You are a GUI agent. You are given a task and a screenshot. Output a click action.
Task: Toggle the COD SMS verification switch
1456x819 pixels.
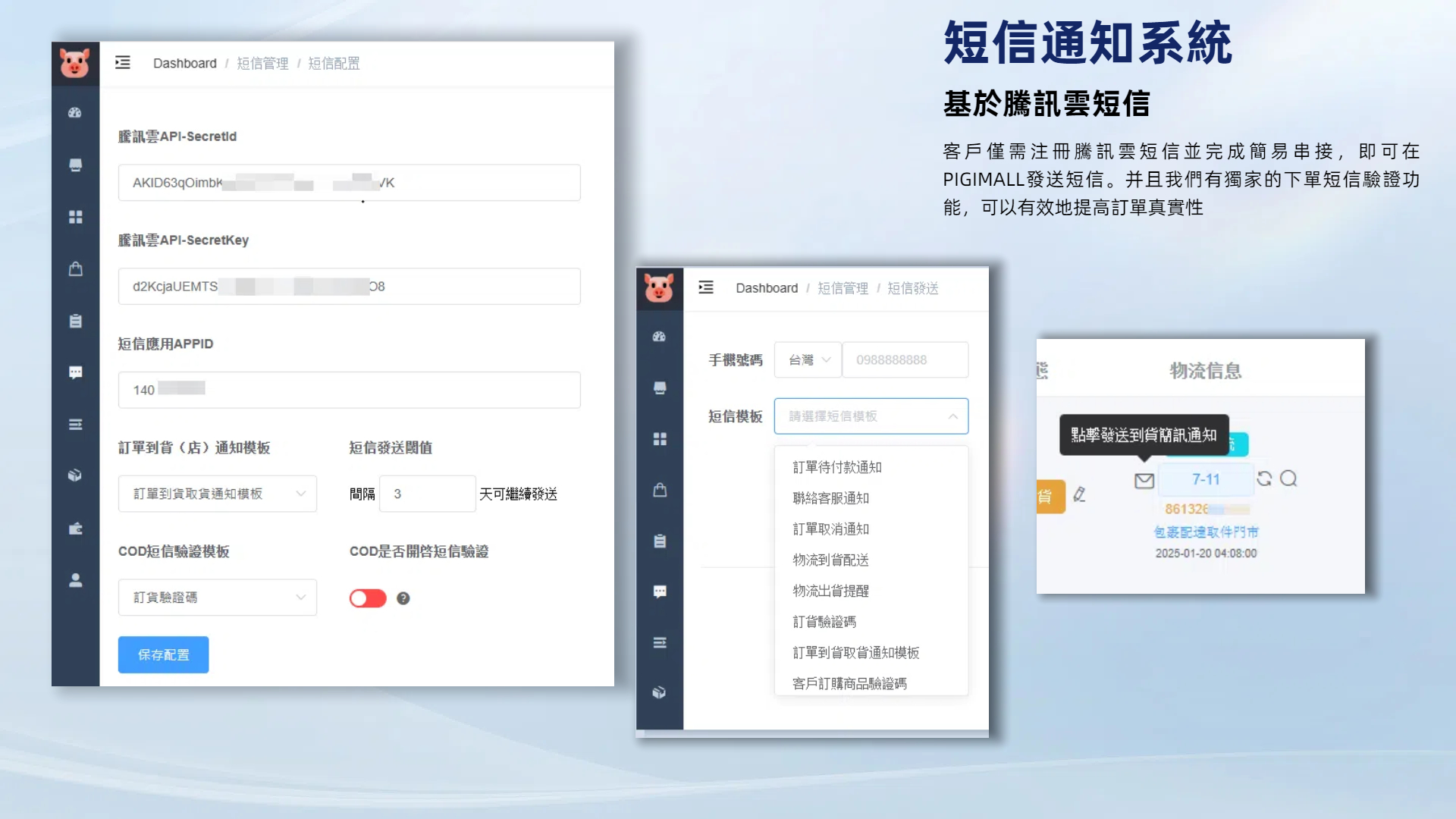coord(368,598)
